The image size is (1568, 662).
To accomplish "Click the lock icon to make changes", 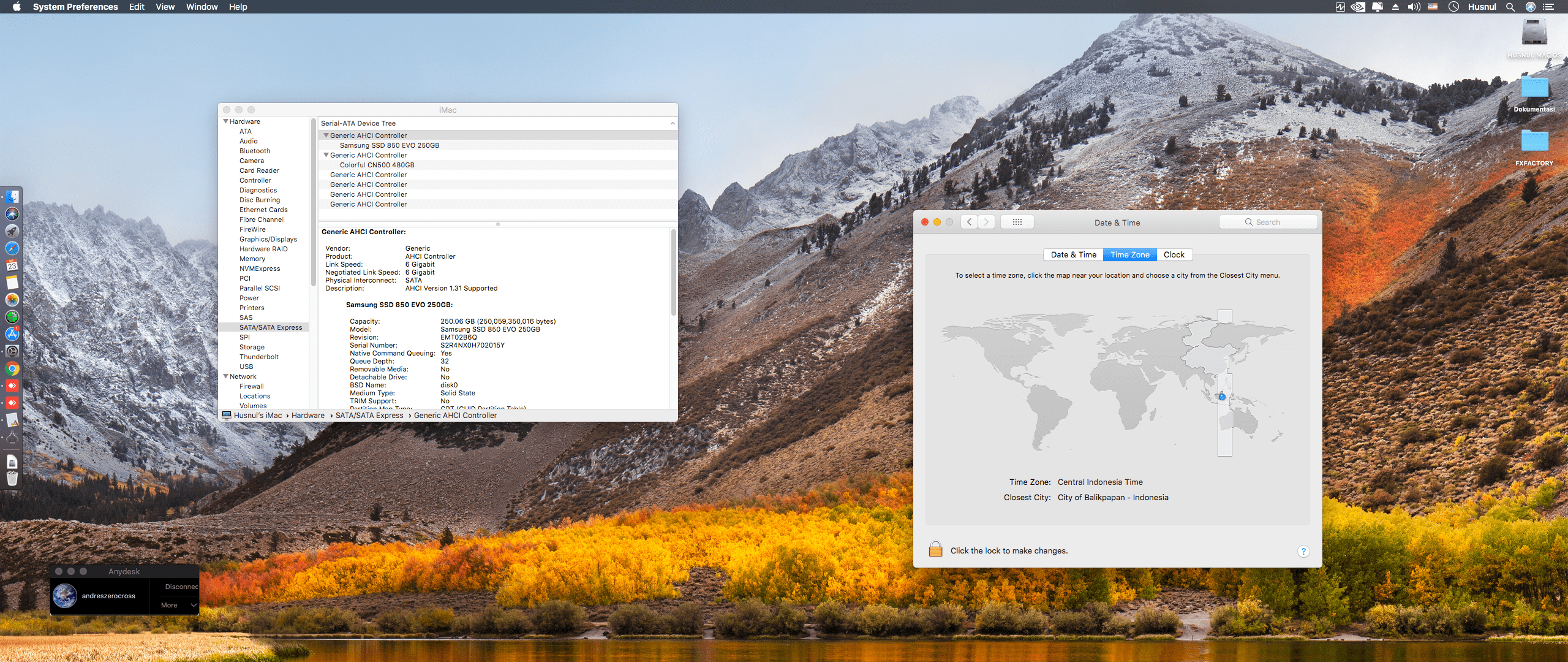I will [935, 549].
